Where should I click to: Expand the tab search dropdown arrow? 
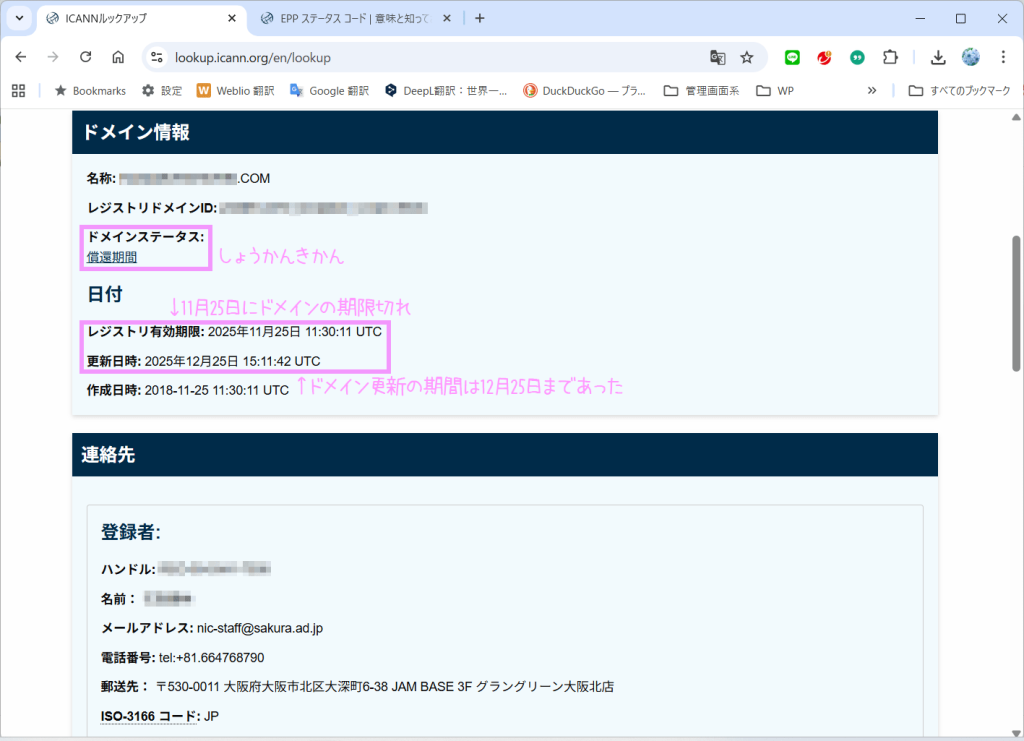coord(18,18)
